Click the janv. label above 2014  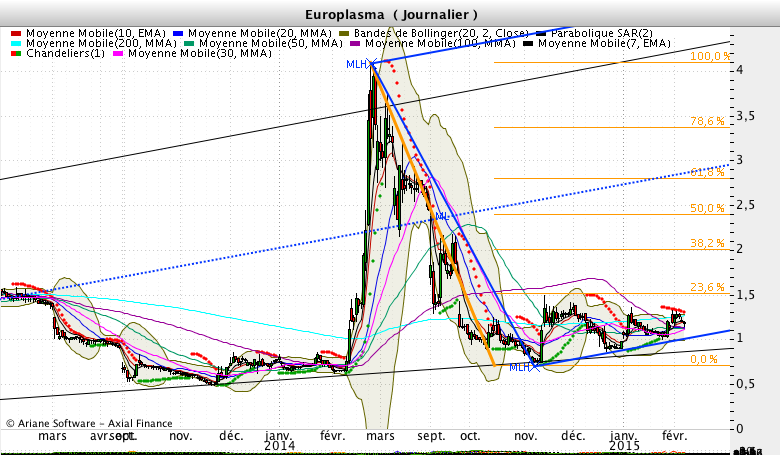pyautogui.click(x=279, y=436)
